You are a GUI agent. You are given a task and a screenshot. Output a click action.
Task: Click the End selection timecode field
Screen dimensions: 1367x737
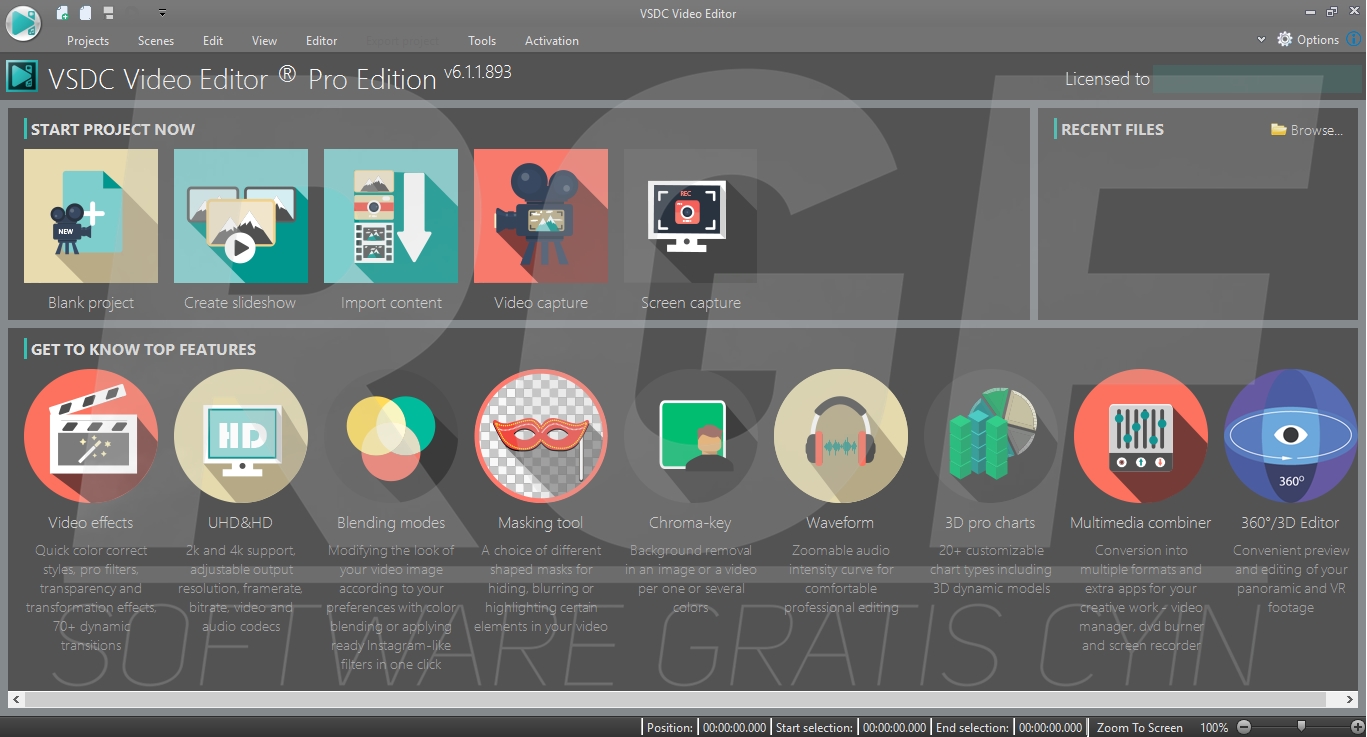click(x=1050, y=728)
